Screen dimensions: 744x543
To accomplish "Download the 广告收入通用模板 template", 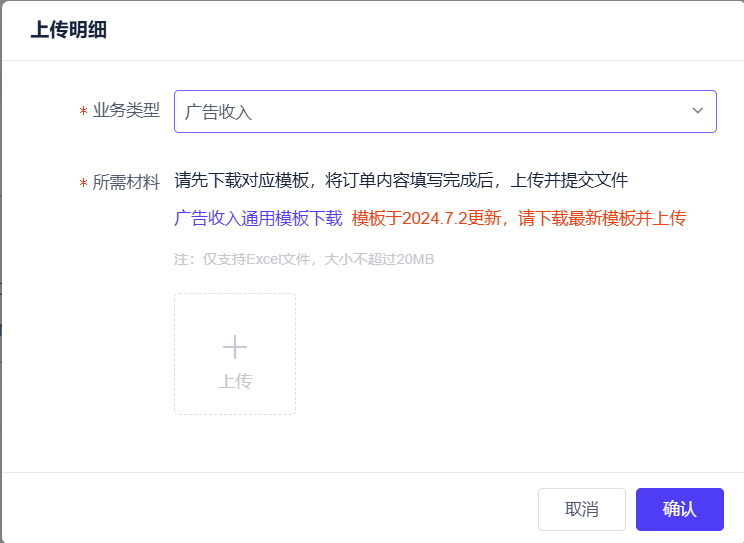I will pos(258,218).
